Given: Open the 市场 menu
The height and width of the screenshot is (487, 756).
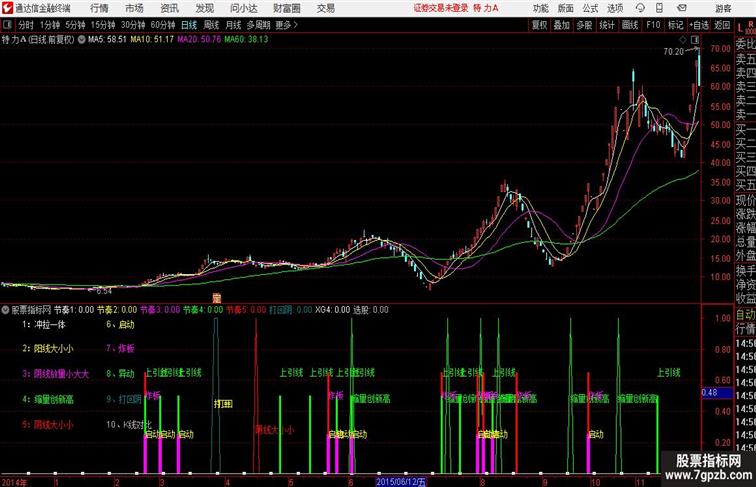Looking at the screenshot, I should point(134,8).
